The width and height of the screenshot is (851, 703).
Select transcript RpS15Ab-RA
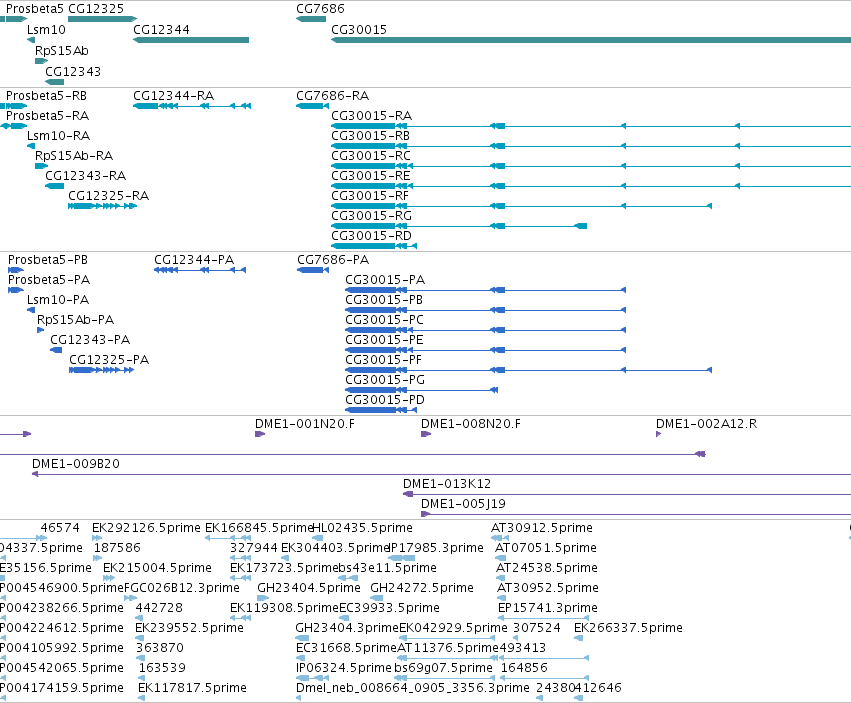(74, 156)
